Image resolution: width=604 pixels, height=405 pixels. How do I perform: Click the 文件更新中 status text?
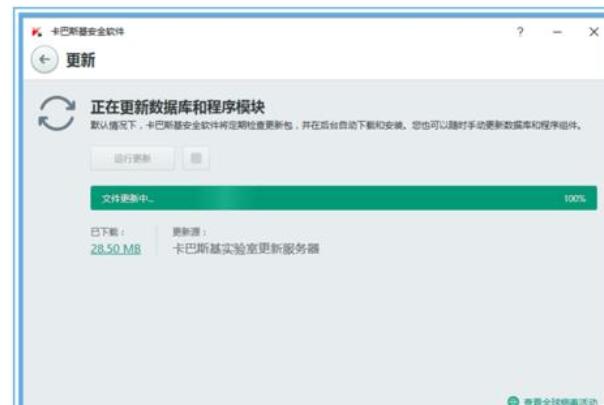[x=128, y=198]
